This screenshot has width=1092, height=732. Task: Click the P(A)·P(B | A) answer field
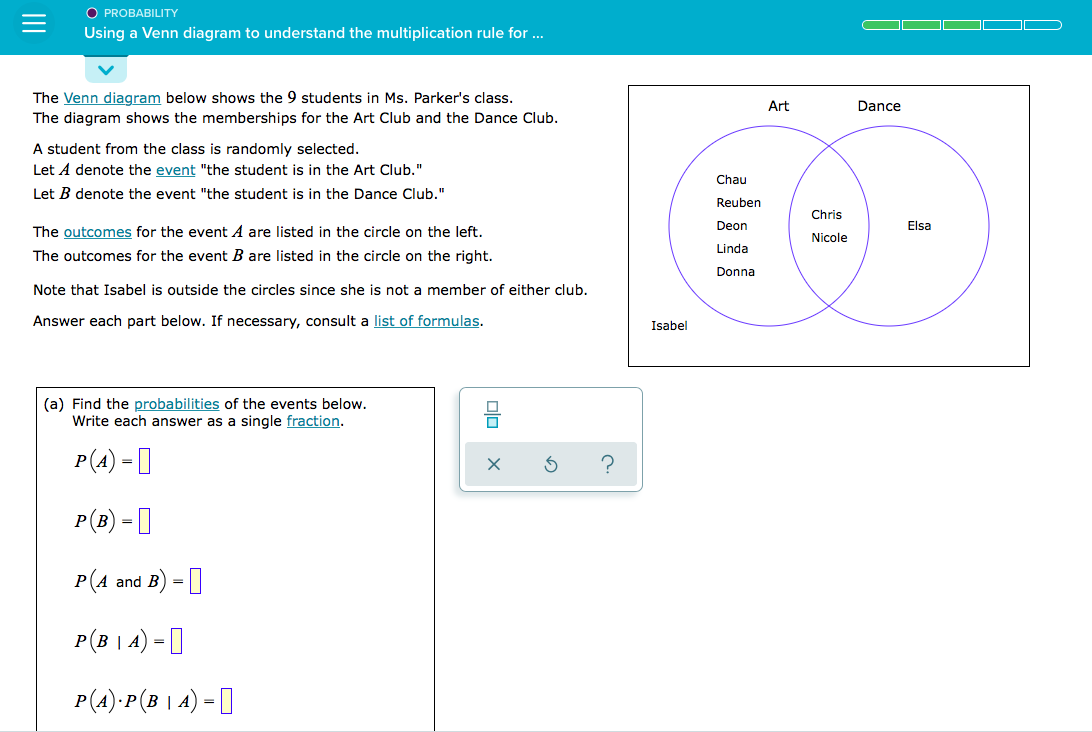pyautogui.click(x=227, y=701)
